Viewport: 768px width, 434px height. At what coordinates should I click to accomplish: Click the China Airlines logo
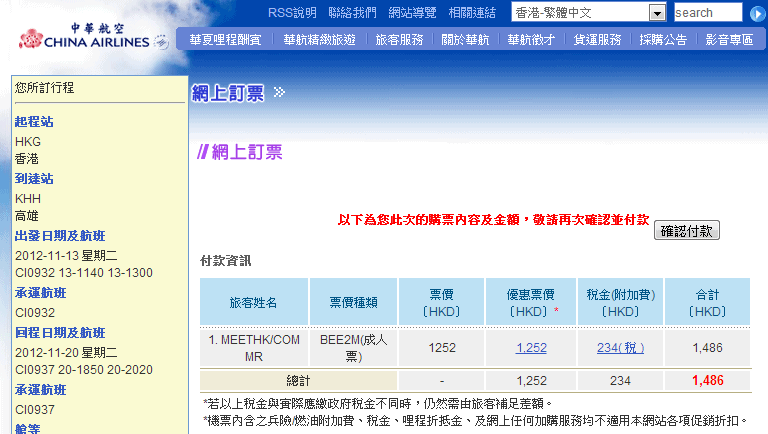[x=92, y=35]
